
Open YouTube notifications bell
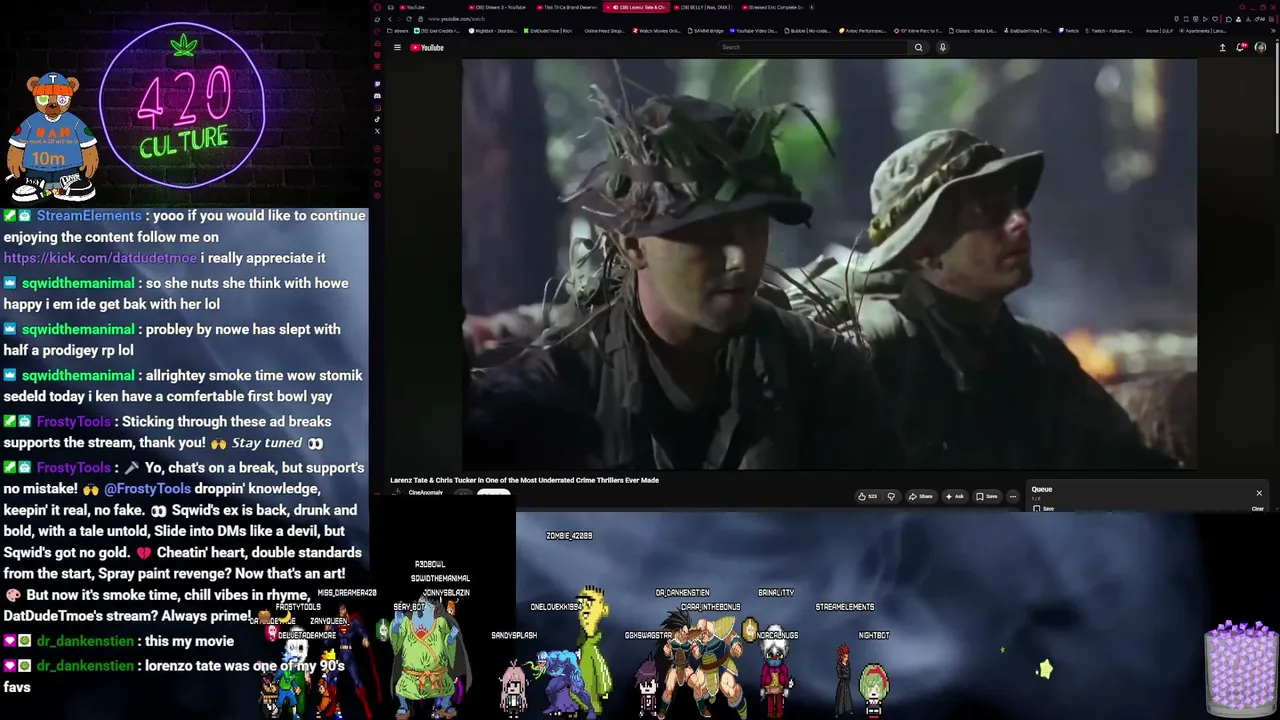click(1241, 47)
